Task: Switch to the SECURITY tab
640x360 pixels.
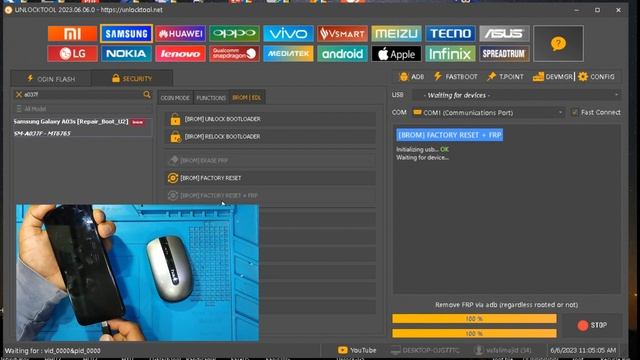Action: [132, 78]
